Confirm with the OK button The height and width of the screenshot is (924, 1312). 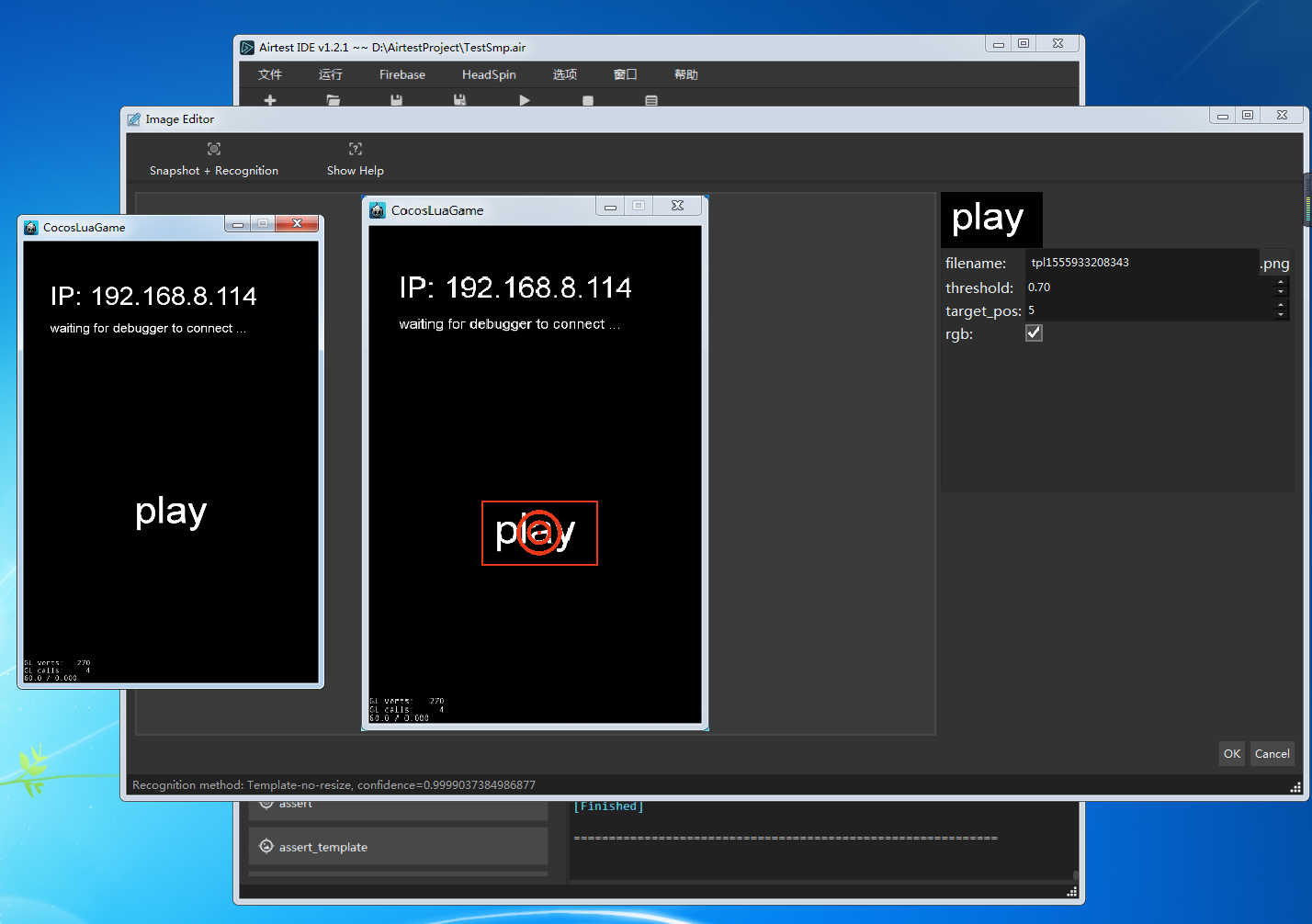pyautogui.click(x=1232, y=754)
